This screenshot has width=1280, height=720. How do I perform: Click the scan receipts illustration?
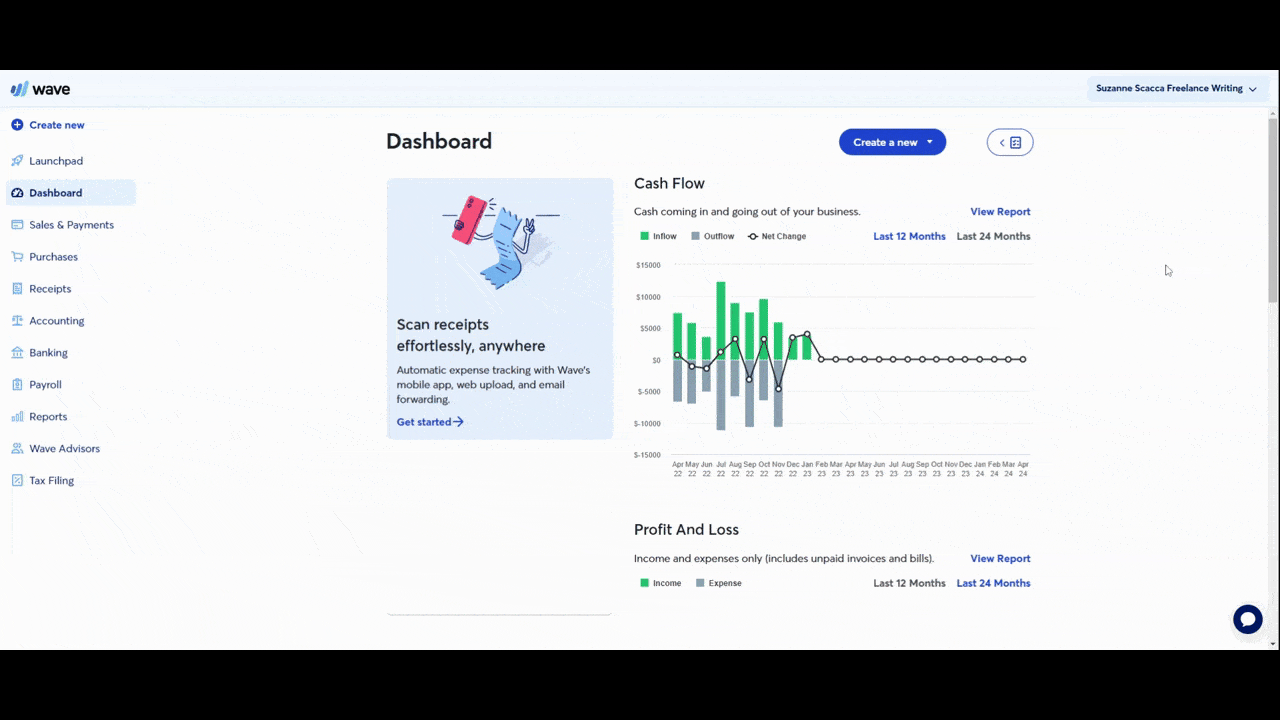pyautogui.click(x=500, y=241)
